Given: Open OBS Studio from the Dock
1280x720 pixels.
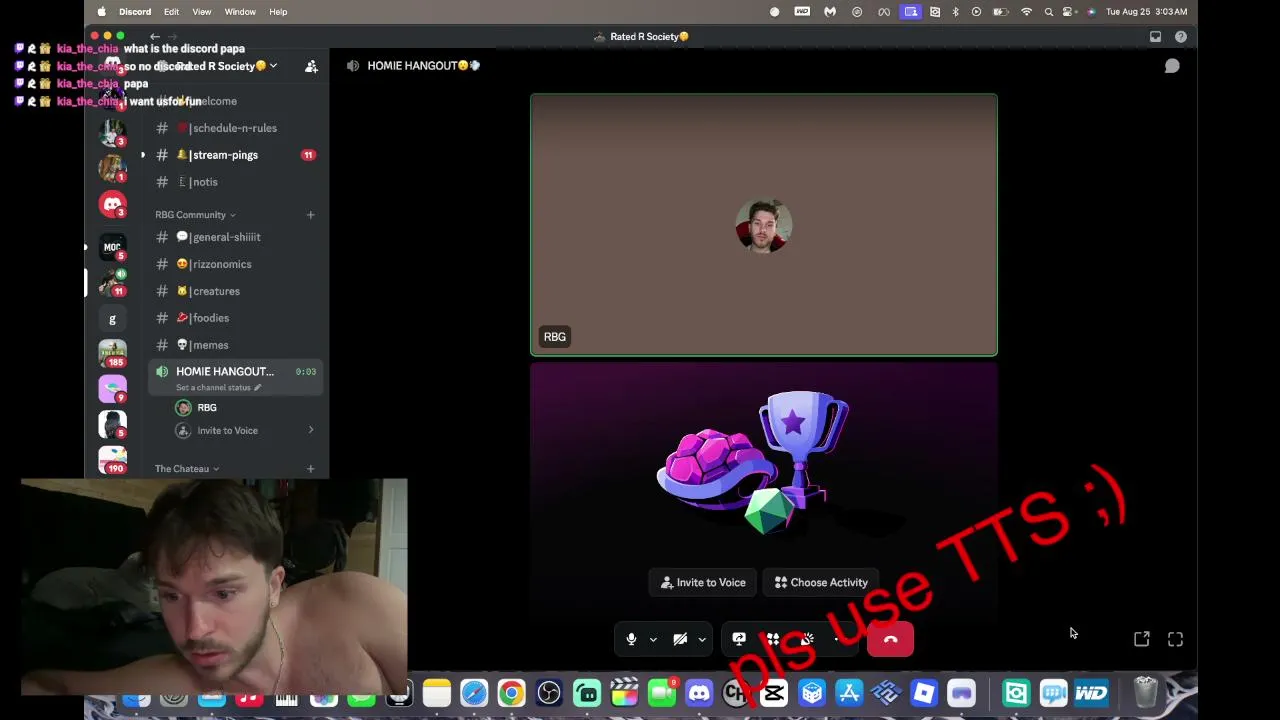Looking at the screenshot, I should click(x=549, y=693).
